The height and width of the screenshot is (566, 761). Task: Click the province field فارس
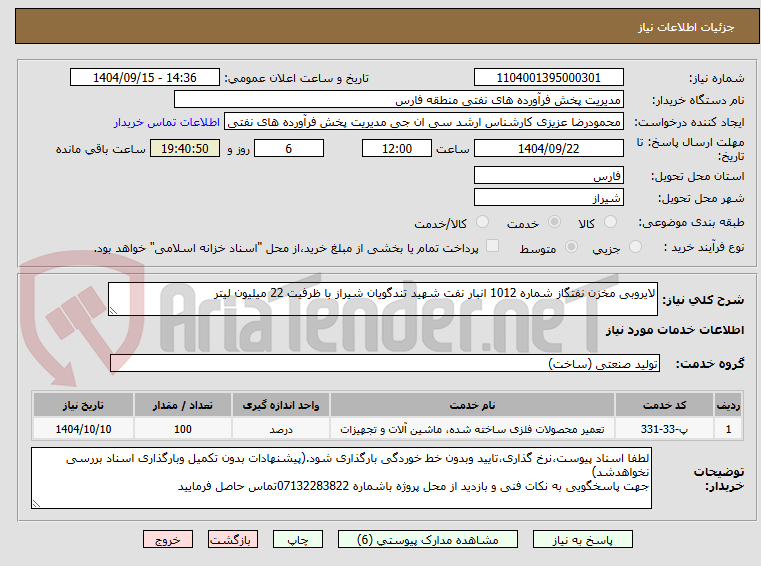click(548, 175)
